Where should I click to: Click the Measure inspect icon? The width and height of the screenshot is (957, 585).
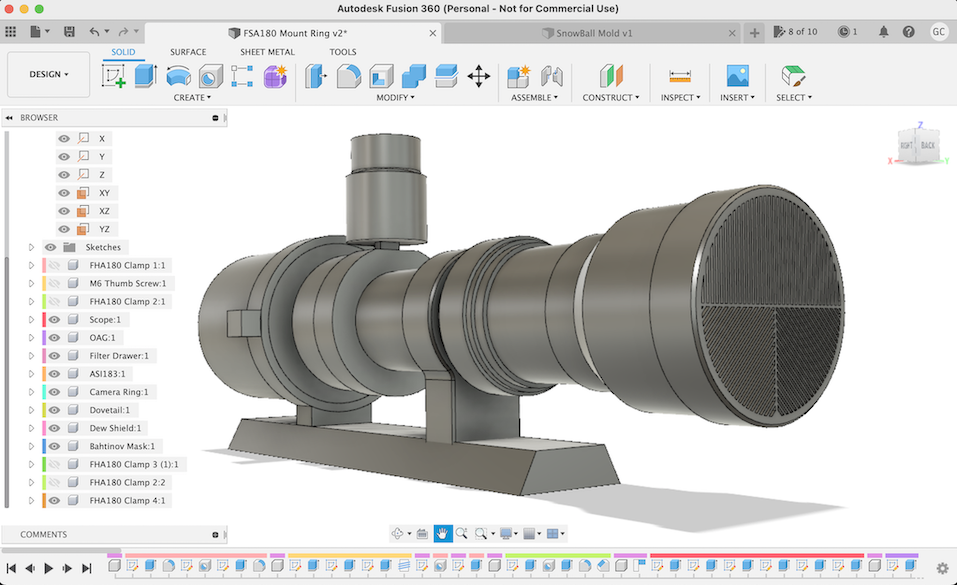click(679, 76)
